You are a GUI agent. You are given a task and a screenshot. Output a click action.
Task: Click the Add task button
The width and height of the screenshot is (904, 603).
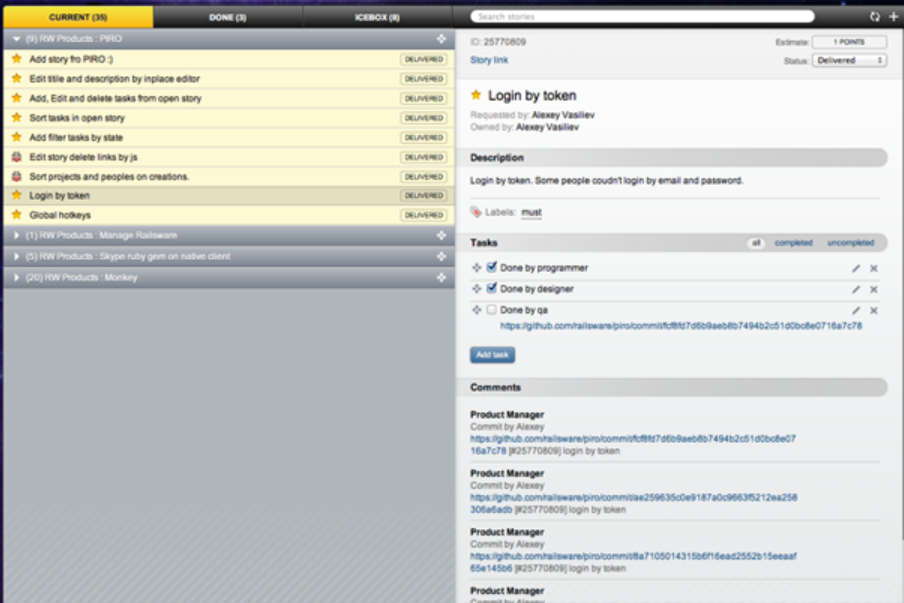(492, 355)
